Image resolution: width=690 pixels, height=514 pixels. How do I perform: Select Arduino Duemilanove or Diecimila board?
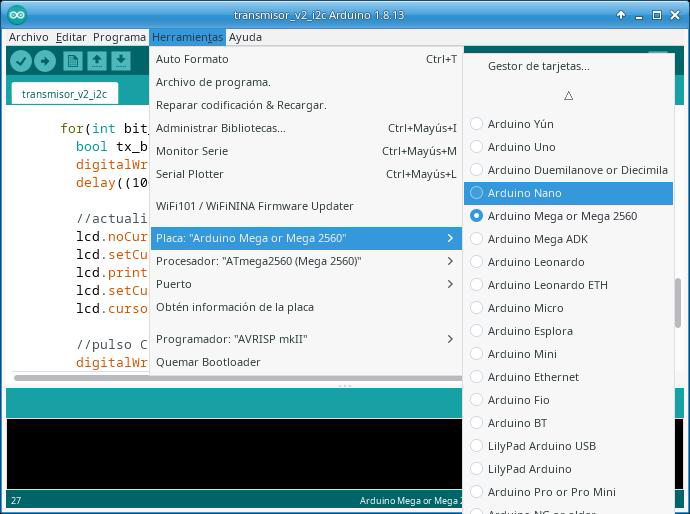click(x=568, y=170)
